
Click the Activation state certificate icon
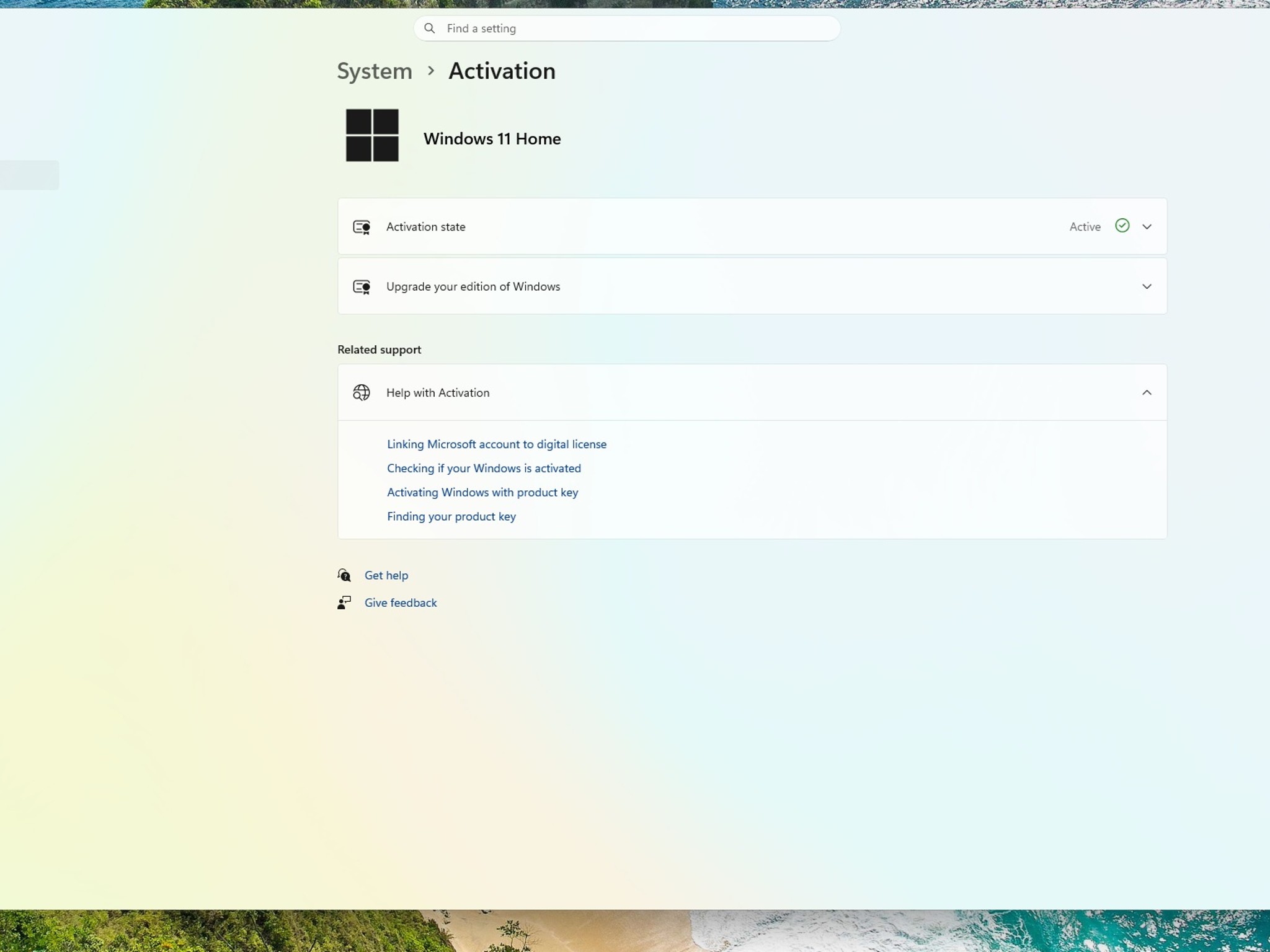(x=362, y=227)
